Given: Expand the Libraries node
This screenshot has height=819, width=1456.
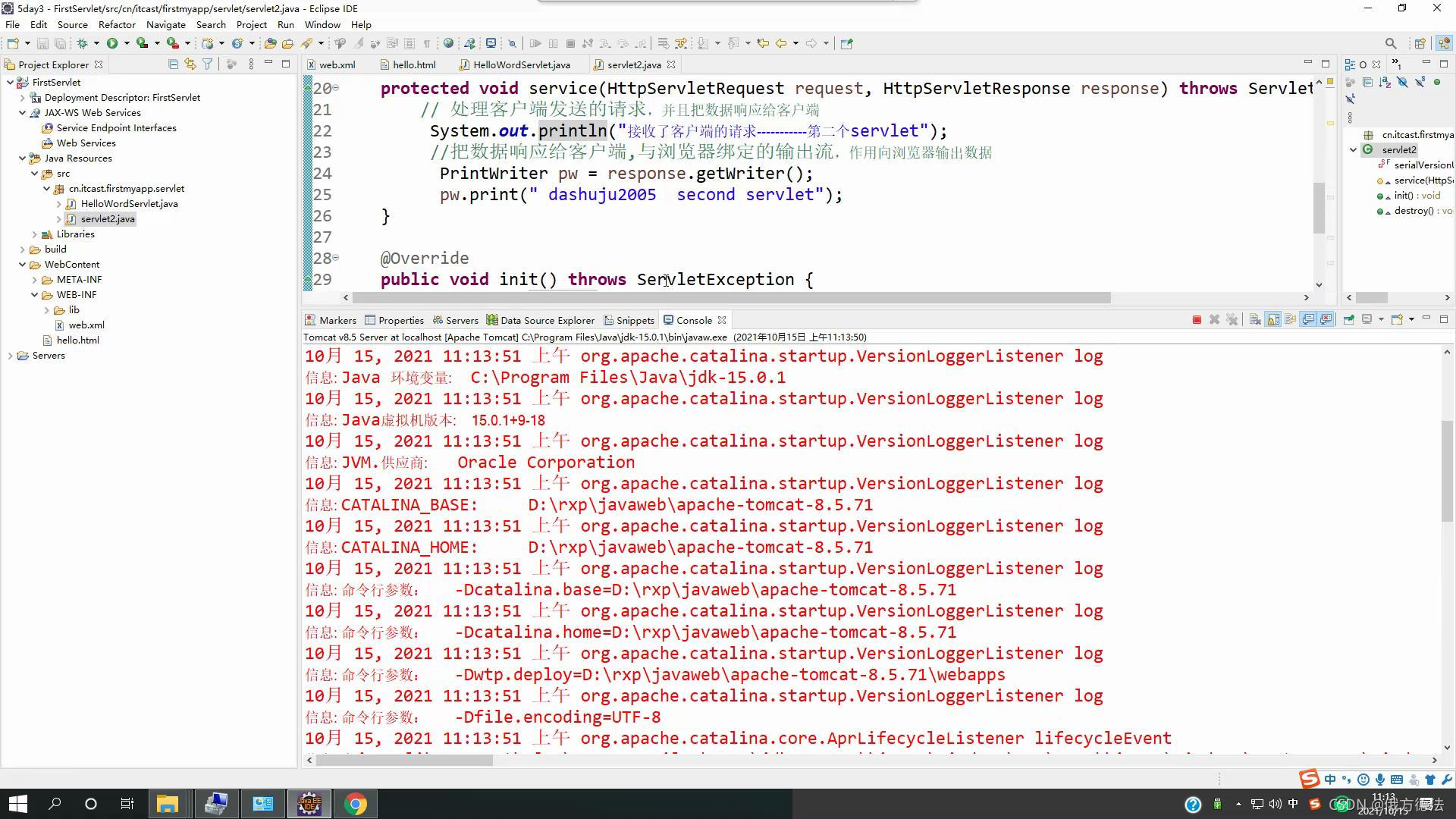Looking at the screenshot, I should 34,234.
